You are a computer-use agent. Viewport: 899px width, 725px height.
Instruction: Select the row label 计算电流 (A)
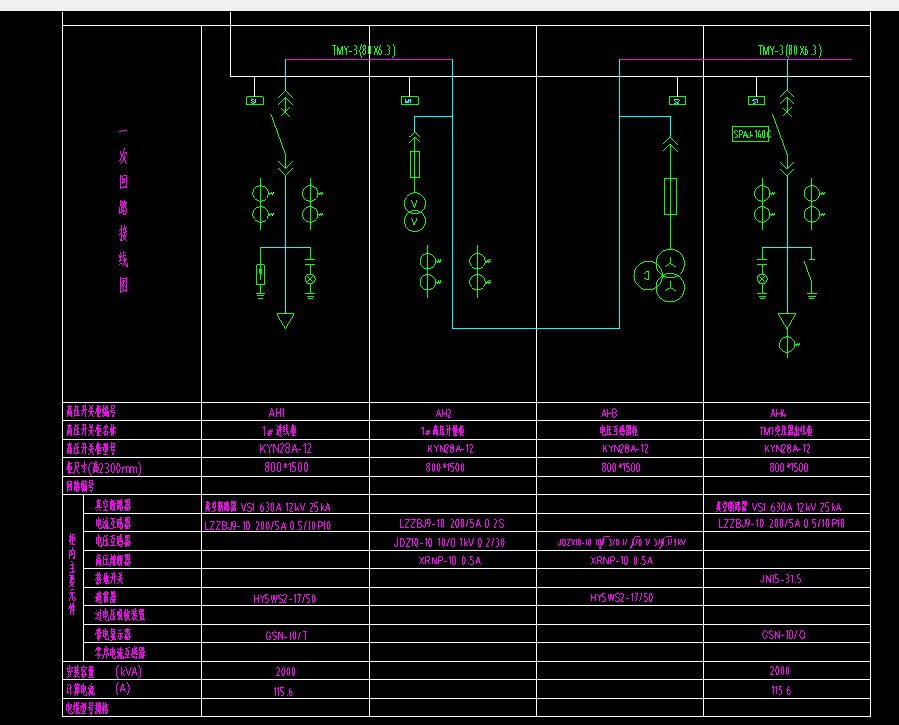(x=98, y=689)
